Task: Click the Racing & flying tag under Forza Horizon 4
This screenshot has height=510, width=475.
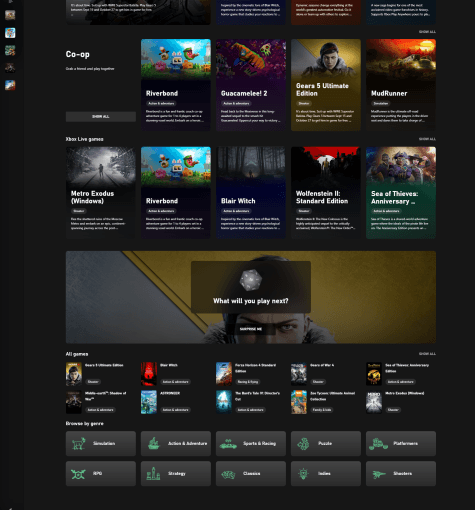Action: coord(248,382)
